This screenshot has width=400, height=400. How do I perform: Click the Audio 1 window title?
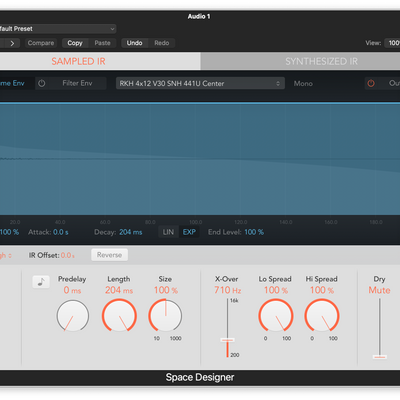click(x=199, y=16)
